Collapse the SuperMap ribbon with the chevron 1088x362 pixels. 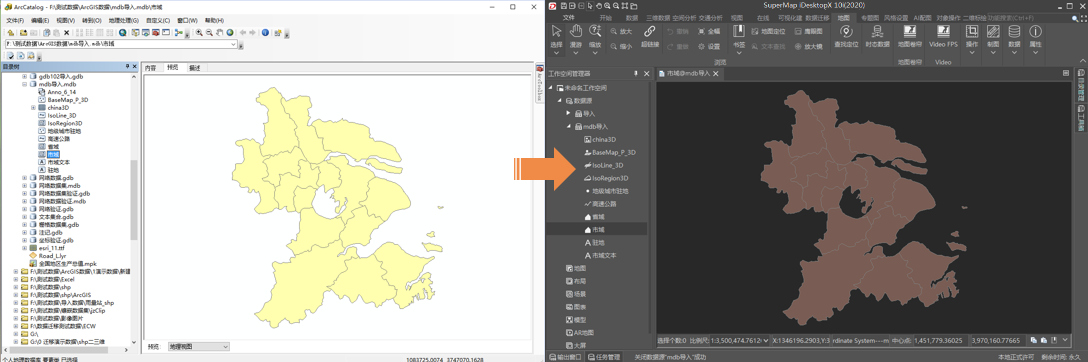(x=1082, y=61)
